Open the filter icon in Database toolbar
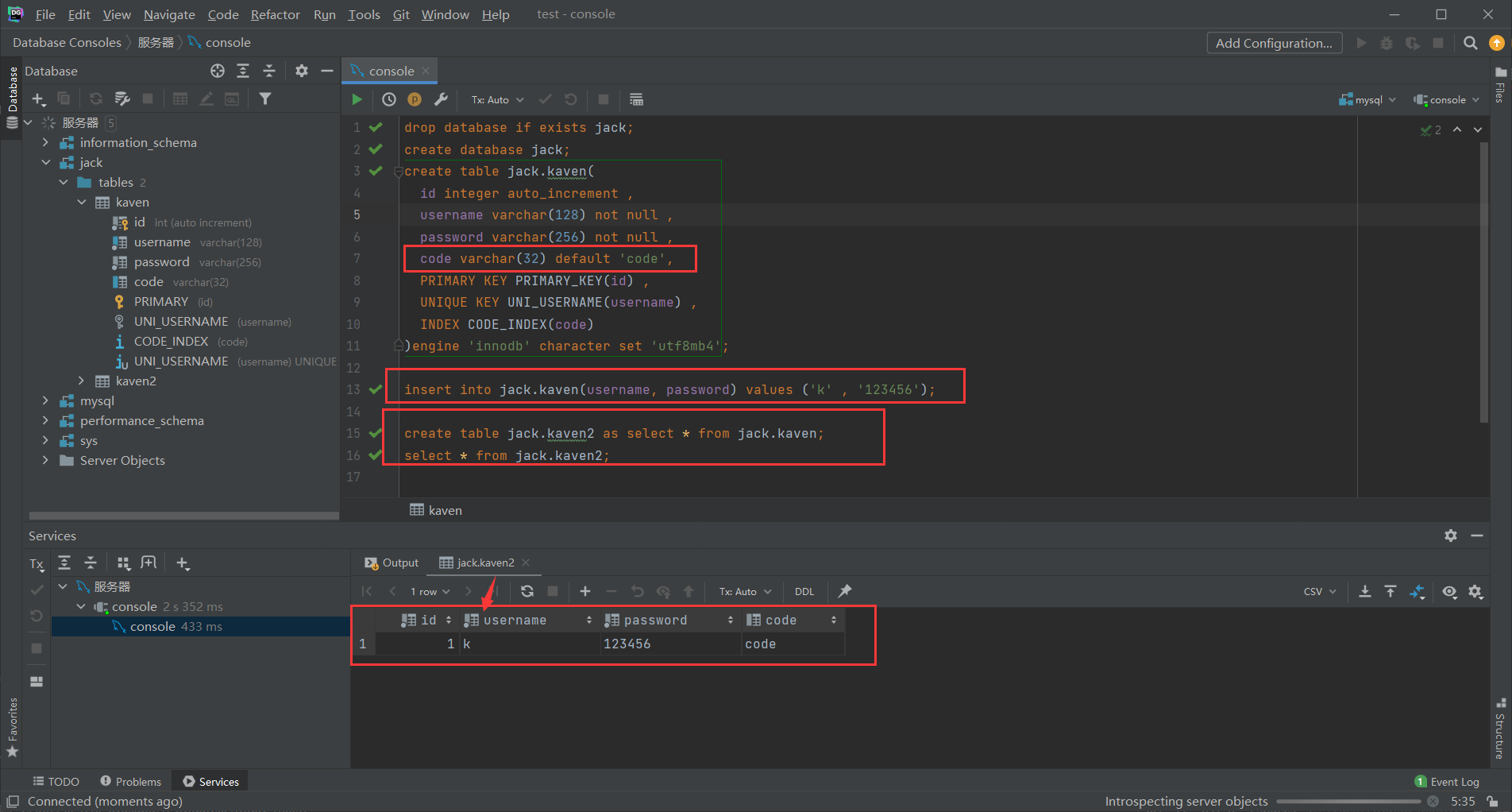 coord(265,99)
